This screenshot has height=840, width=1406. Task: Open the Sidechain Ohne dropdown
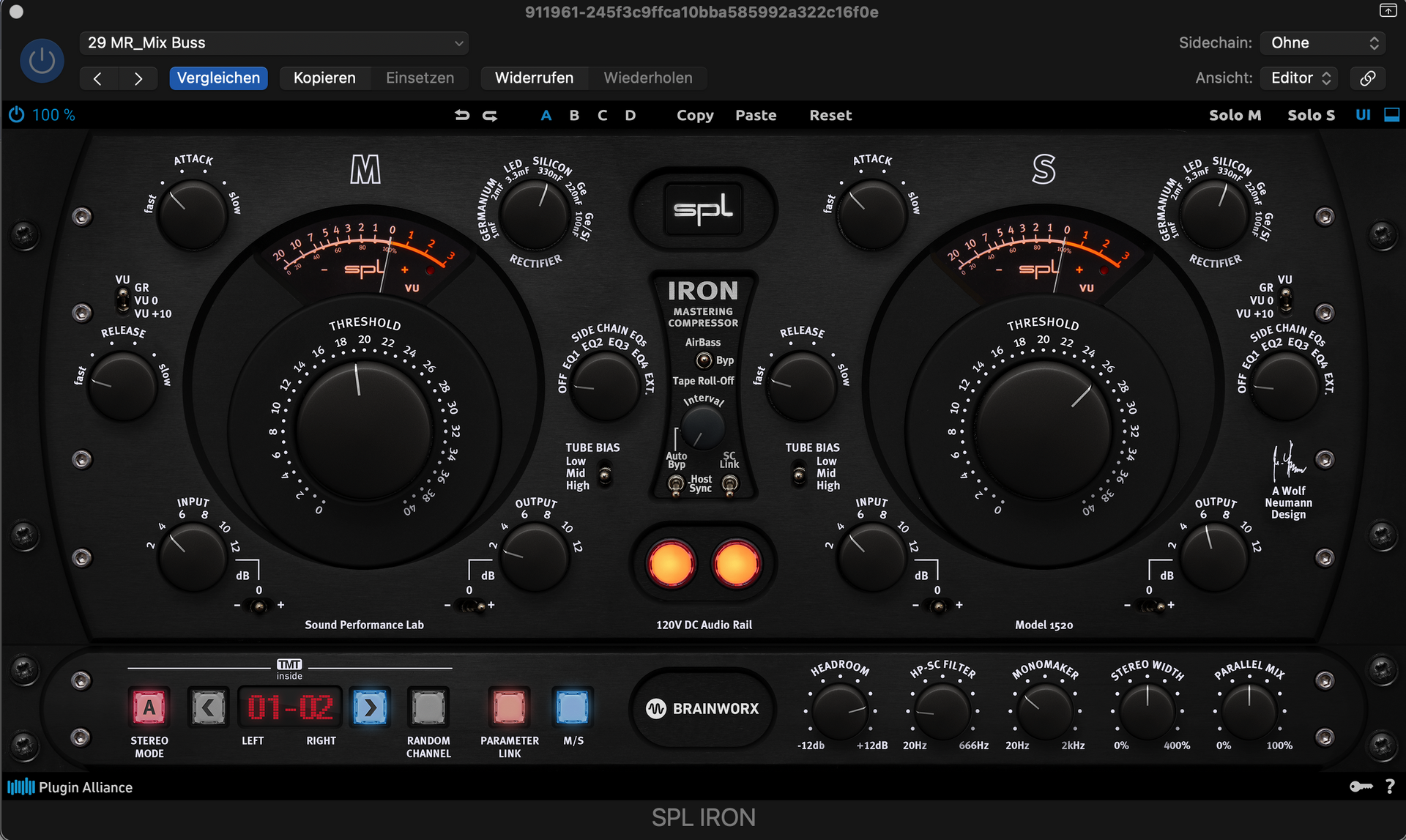point(1323,42)
